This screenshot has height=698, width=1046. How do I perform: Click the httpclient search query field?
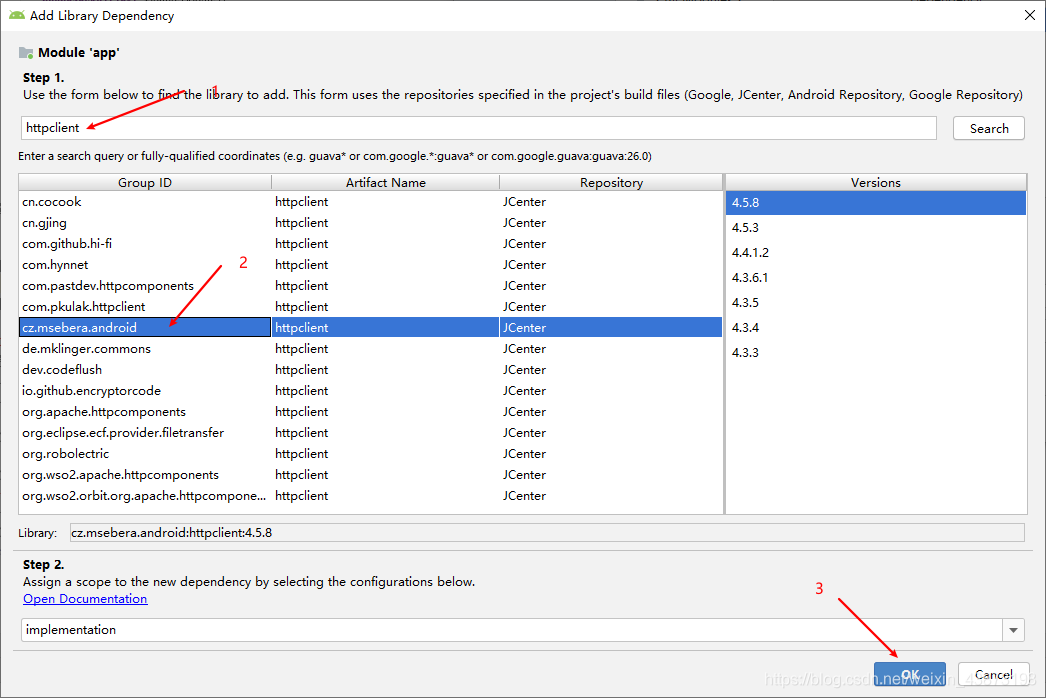tap(478, 128)
